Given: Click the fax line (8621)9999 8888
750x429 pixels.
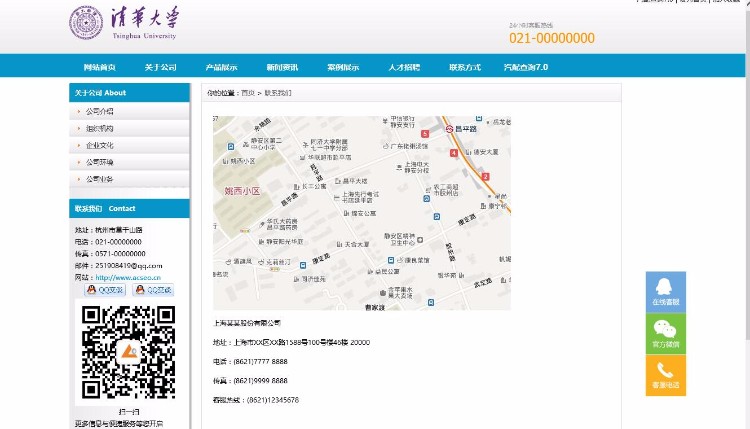Looking at the screenshot, I should pyautogui.click(x=250, y=381).
